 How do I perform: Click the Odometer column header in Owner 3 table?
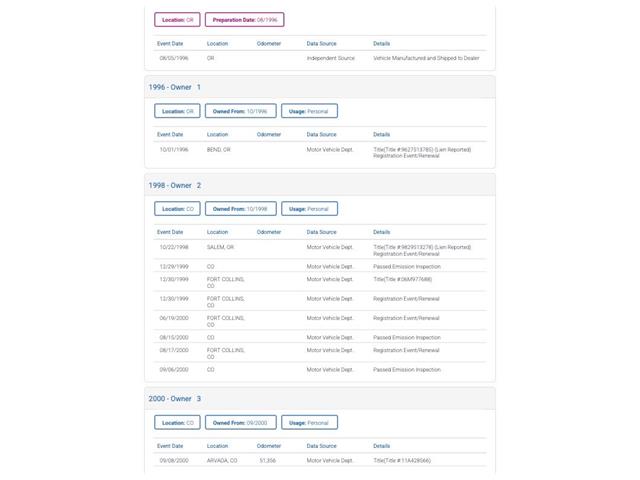269,446
